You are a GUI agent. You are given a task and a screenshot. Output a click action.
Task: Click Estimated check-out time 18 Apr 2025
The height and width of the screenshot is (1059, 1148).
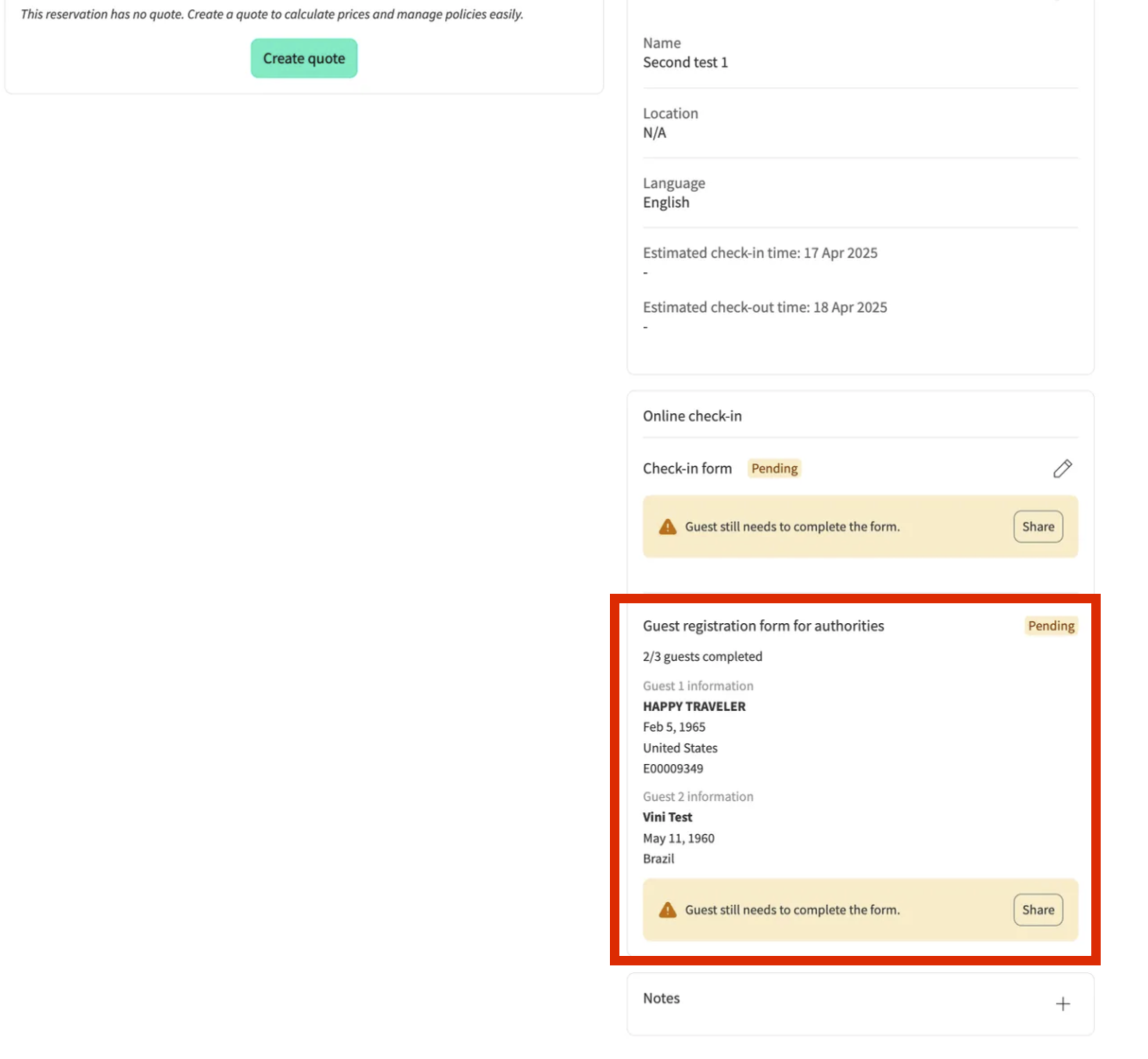[764, 307]
